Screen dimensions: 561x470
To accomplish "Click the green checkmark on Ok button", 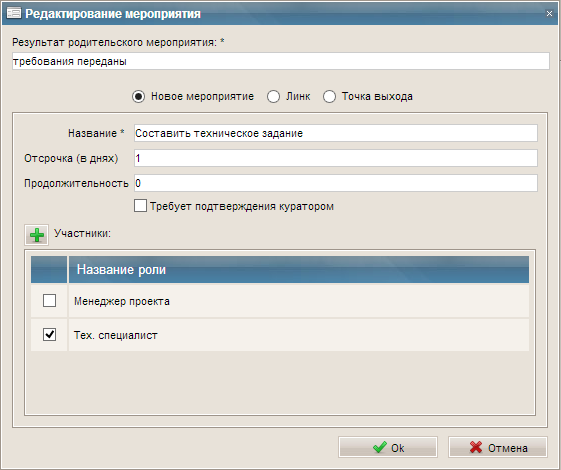I will 380,447.
